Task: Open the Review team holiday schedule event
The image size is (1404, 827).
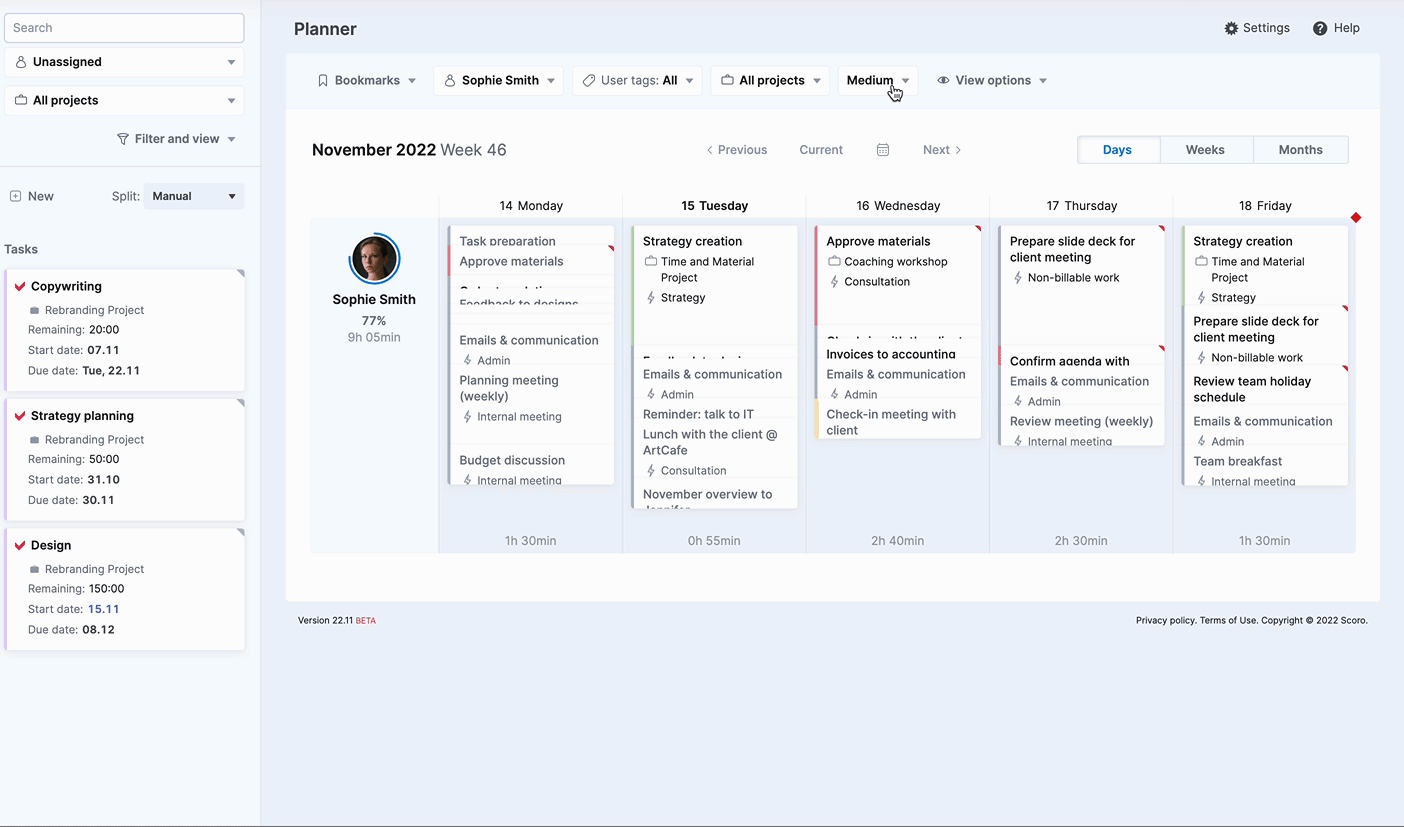Action: pyautogui.click(x=1266, y=389)
